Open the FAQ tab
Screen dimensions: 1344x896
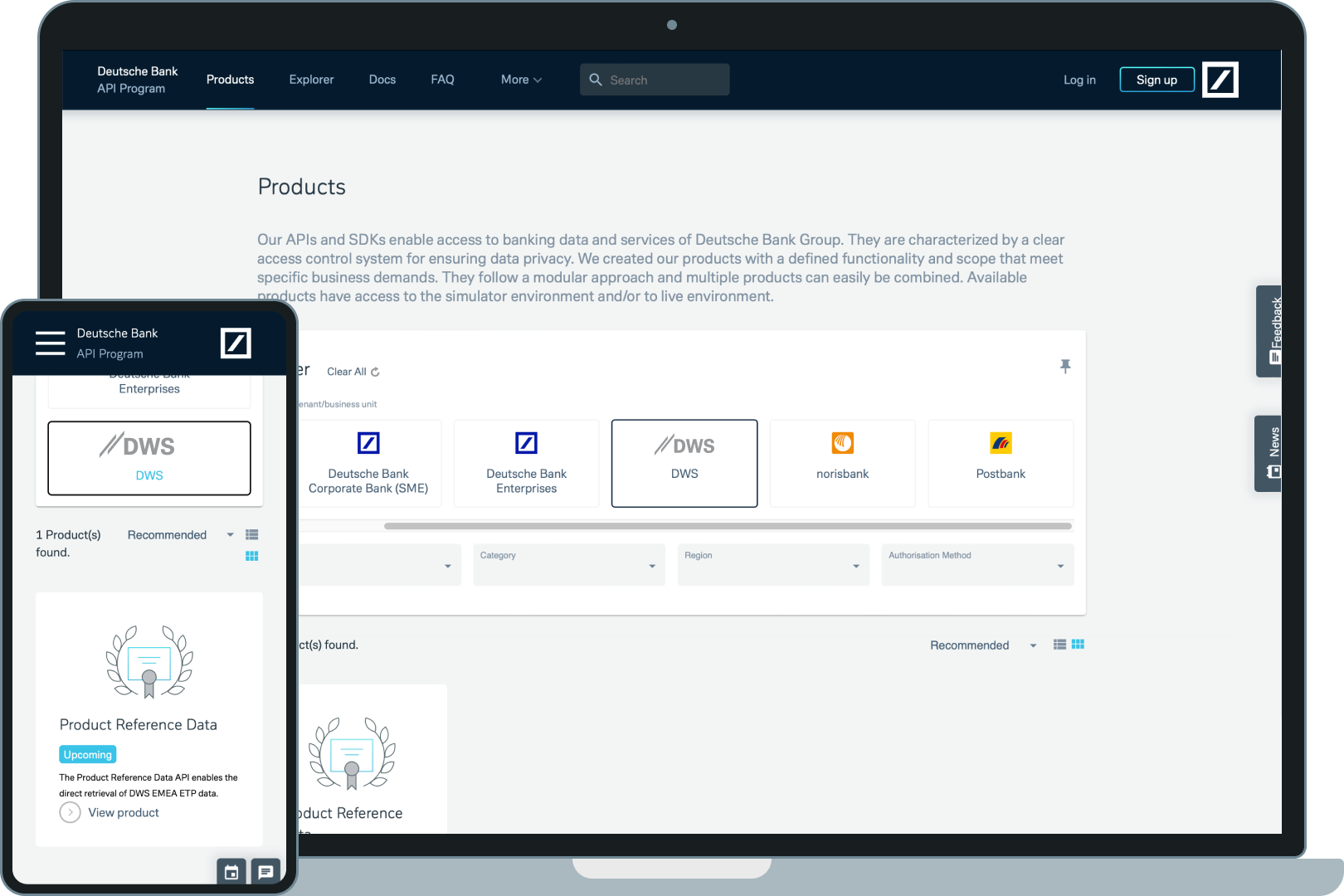(x=442, y=80)
